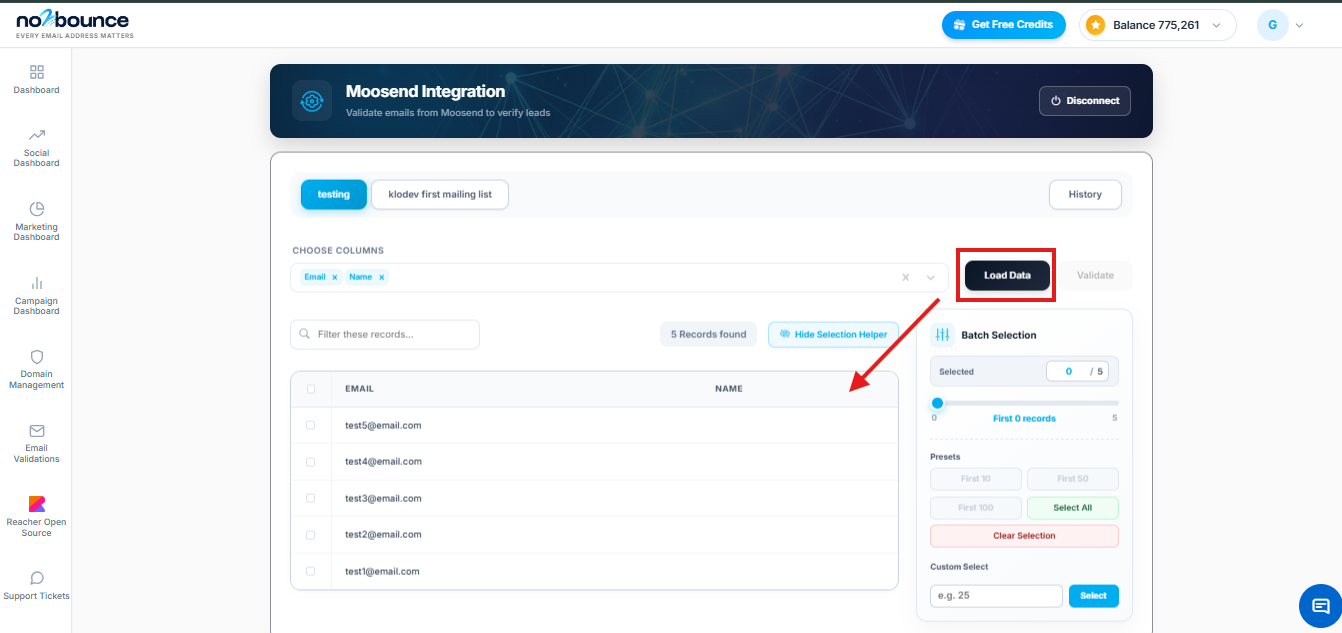Hide Selection Helper panel
The height and width of the screenshot is (633, 1342).
coord(833,334)
